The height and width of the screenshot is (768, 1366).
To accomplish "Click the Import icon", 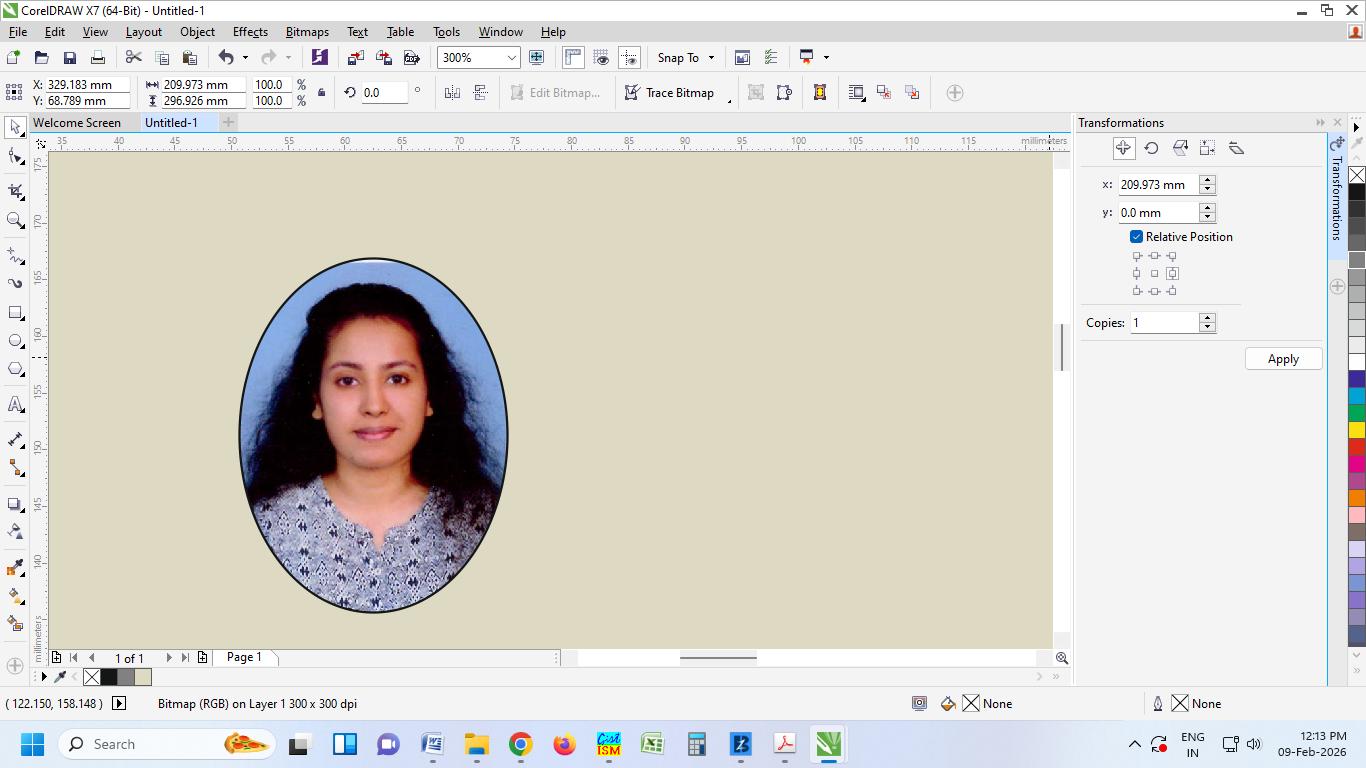I will 355,58.
